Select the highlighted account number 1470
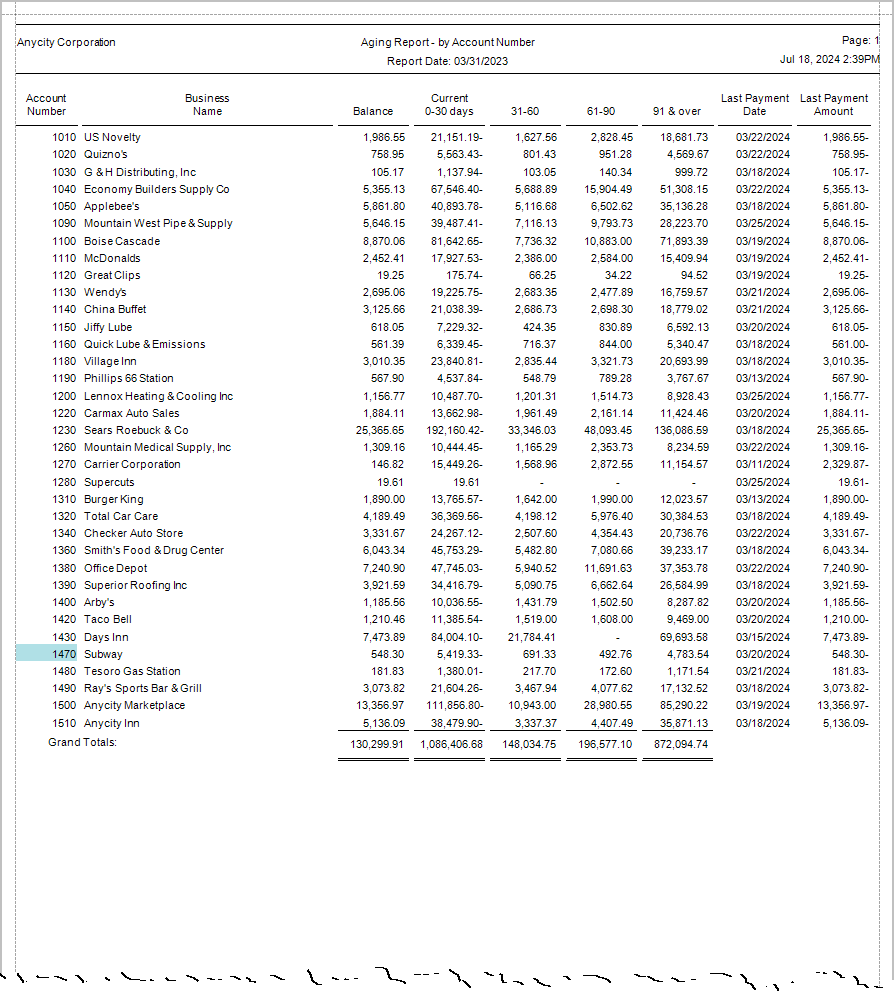The height and width of the screenshot is (993, 894). [x=47, y=654]
